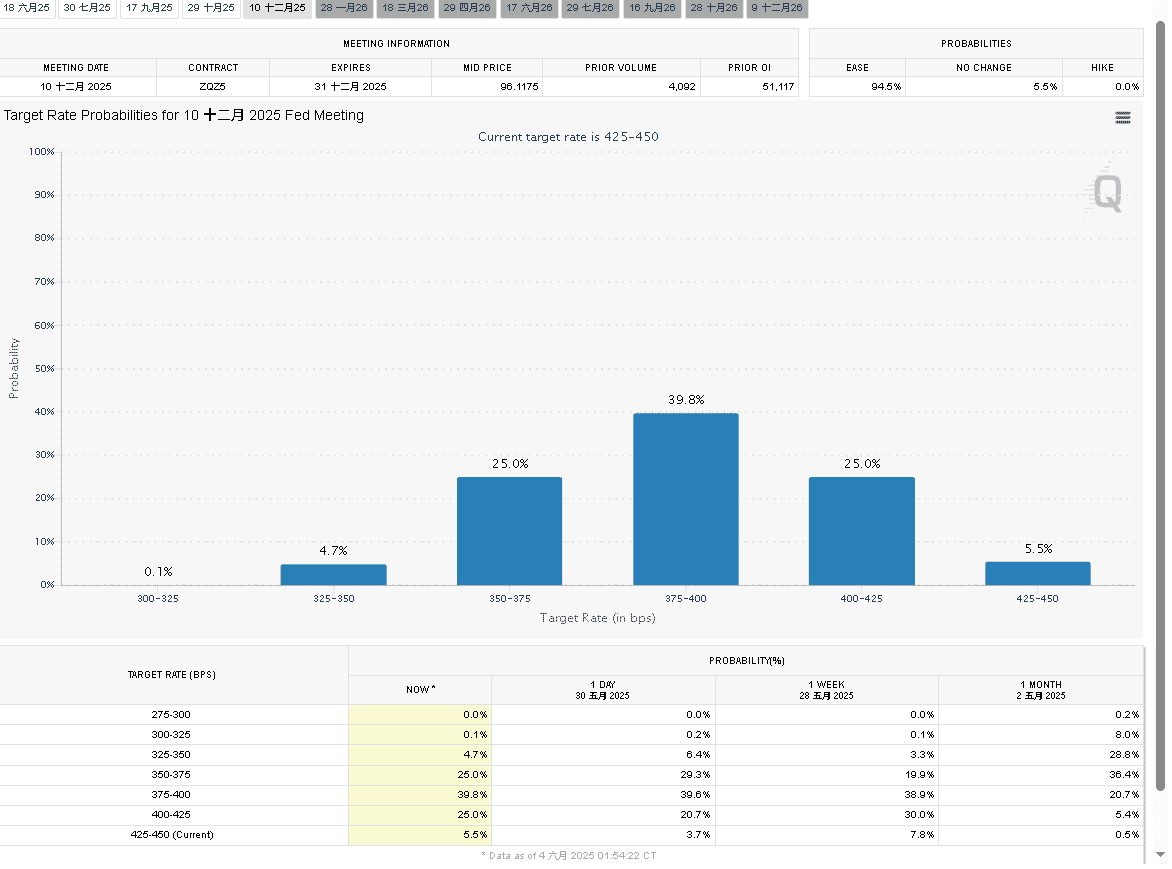
Task: Click the 1 MONTH value 28.8%
Action: tap(1124, 755)
